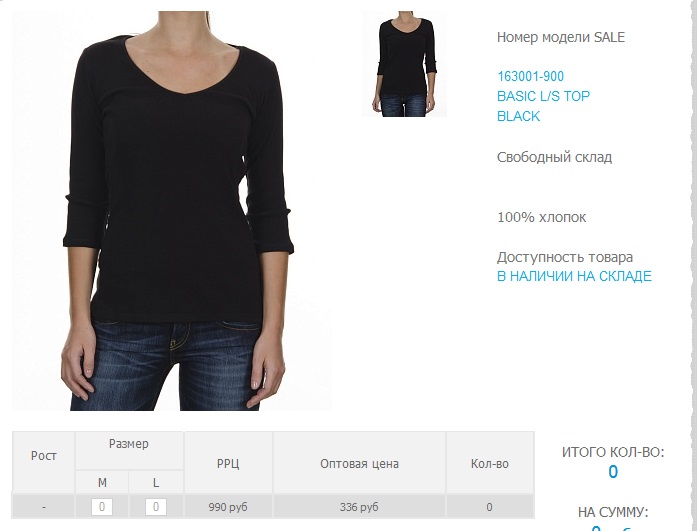
Task: Click the Номер модели SALE label
Action: tap(561, 37)
